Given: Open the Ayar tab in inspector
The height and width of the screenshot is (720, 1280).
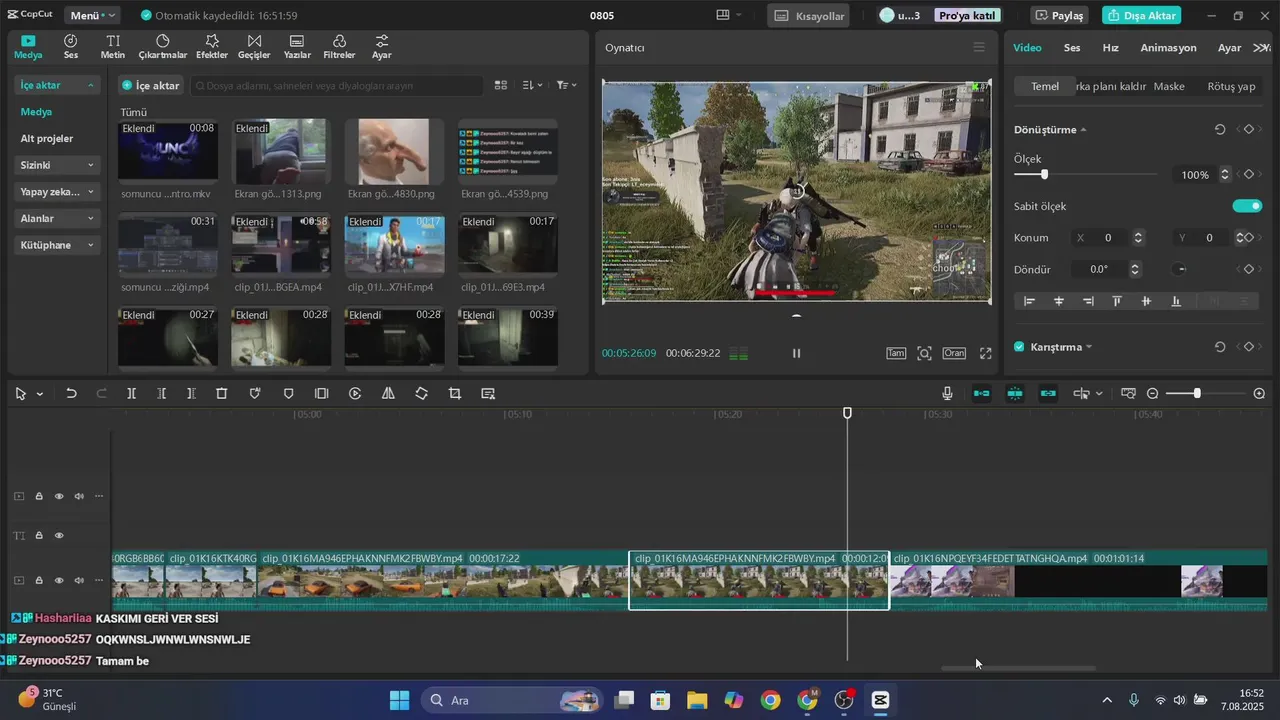Looking at the screenshot, I should [x=1229, y=48].
